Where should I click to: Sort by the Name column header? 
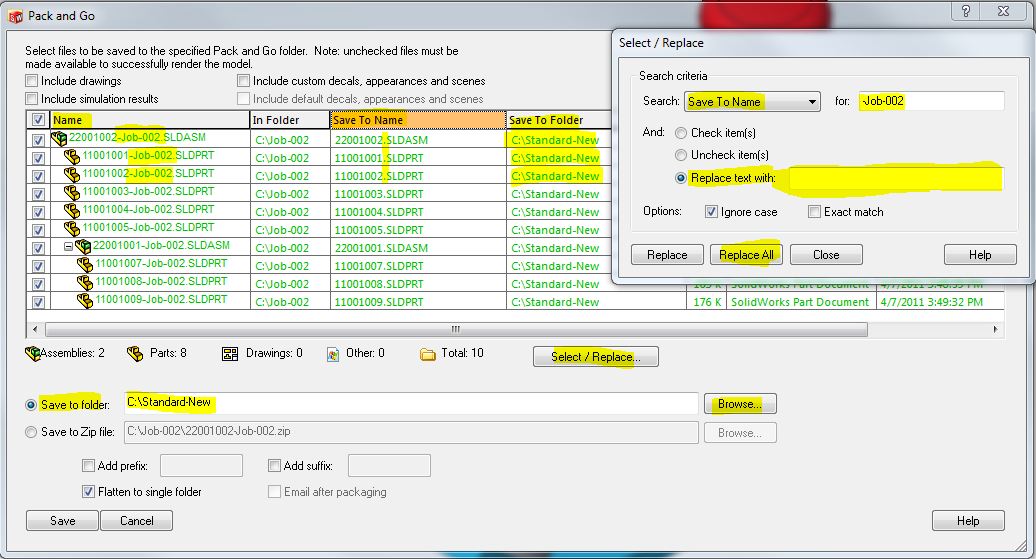(x=149, y=120)
